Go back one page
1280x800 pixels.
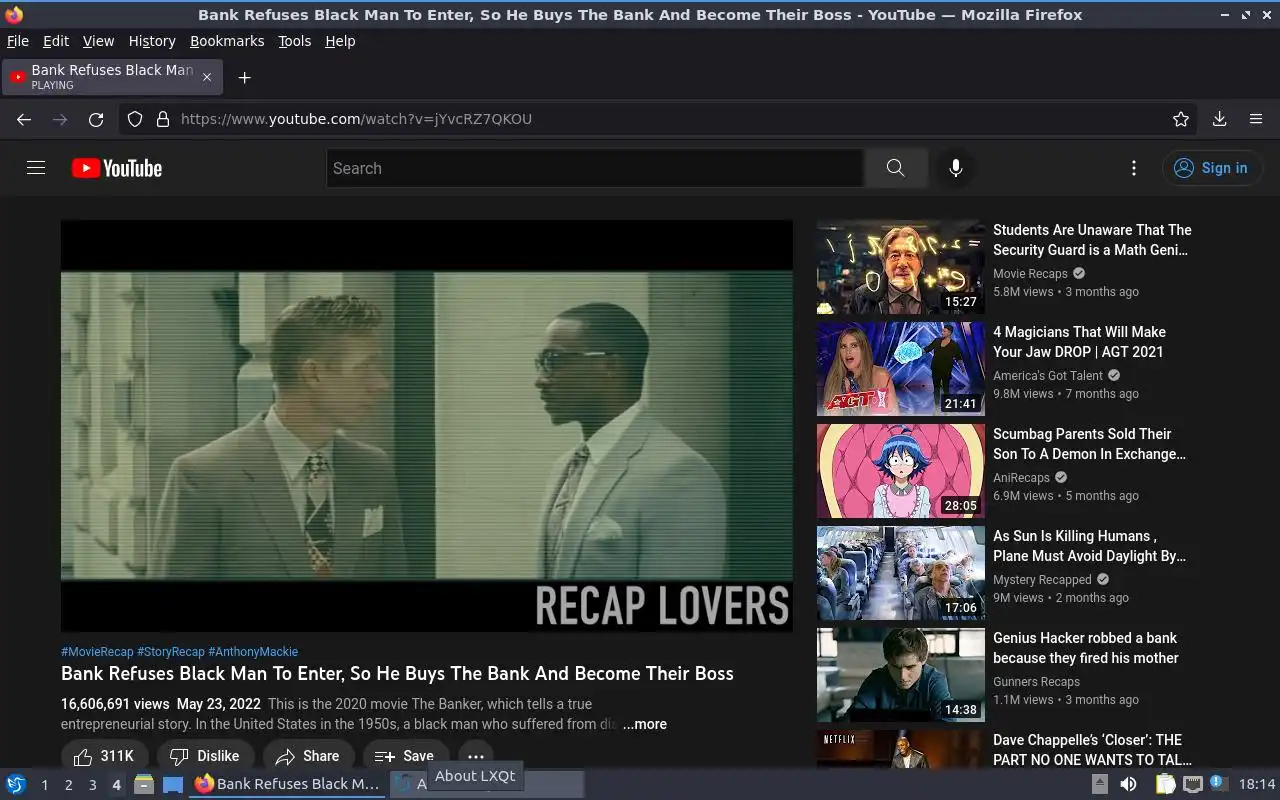[24, 119]
